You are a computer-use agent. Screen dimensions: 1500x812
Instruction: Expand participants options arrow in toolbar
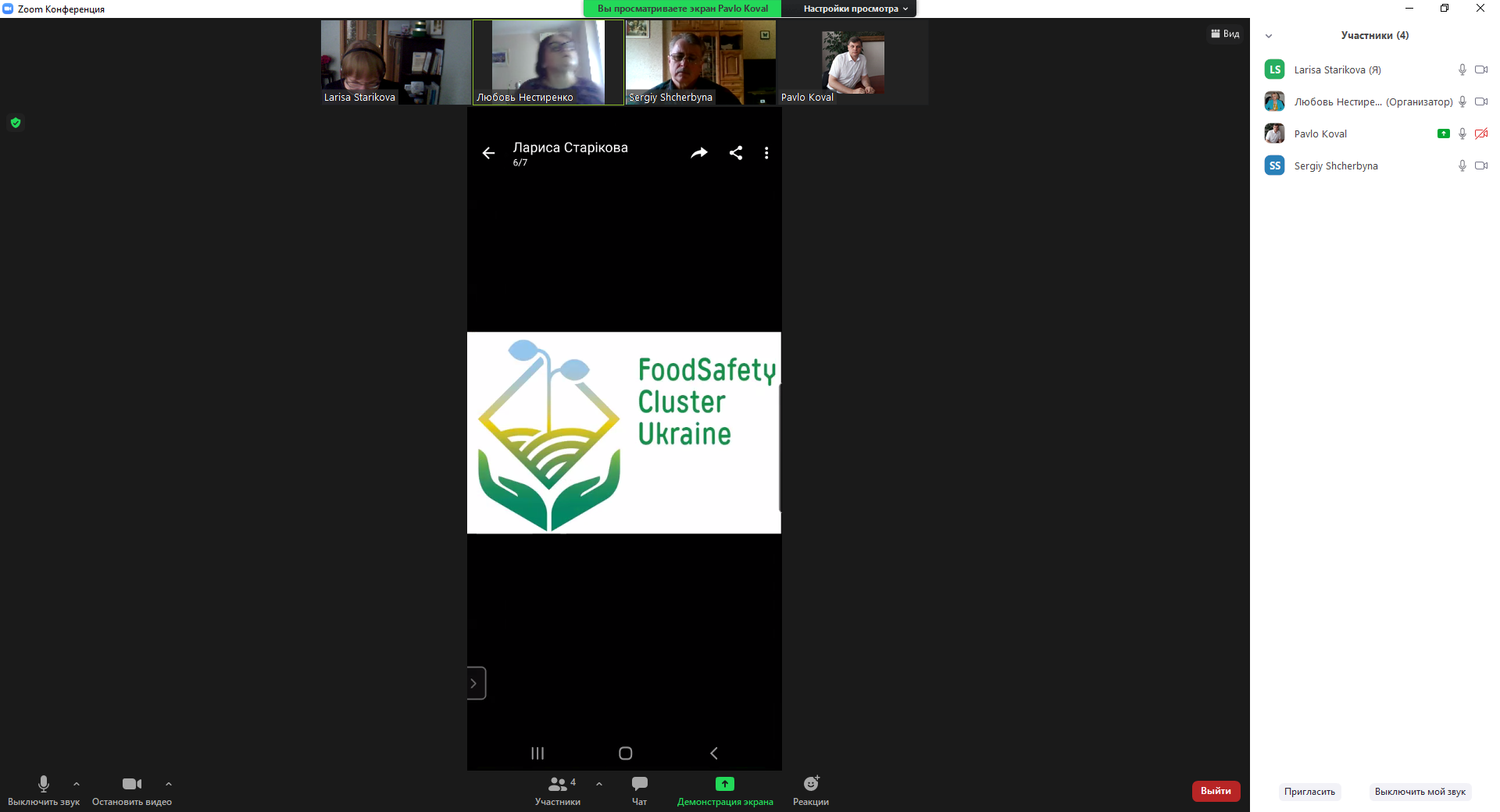[x=599, y=784]
